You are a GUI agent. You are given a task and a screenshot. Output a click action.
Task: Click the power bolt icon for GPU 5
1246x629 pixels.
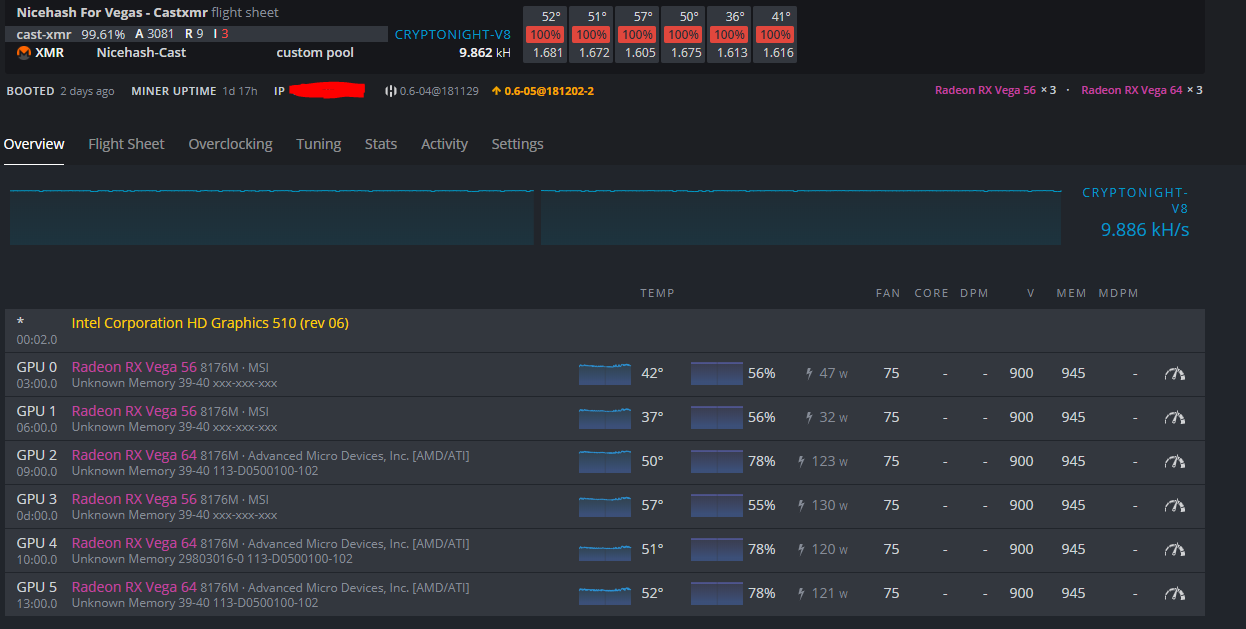tap(801, 593)
